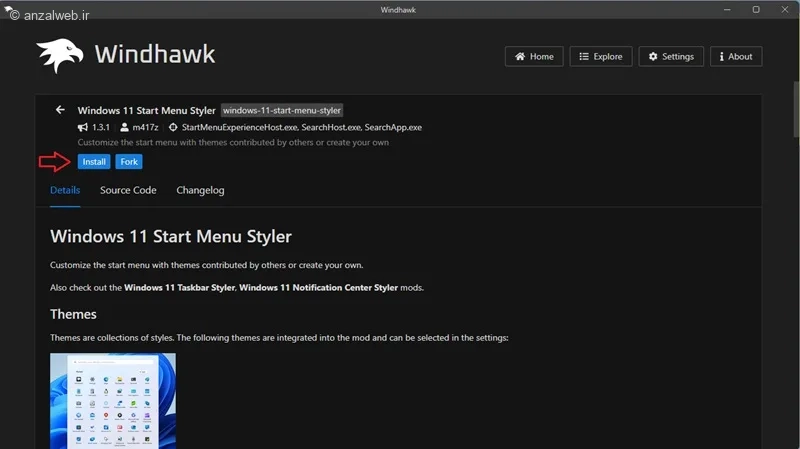This screenshot has height=449, width=800.
Task: Follow the Windows 11 Taskbar Styler link
Action: (x=179, y=288)
